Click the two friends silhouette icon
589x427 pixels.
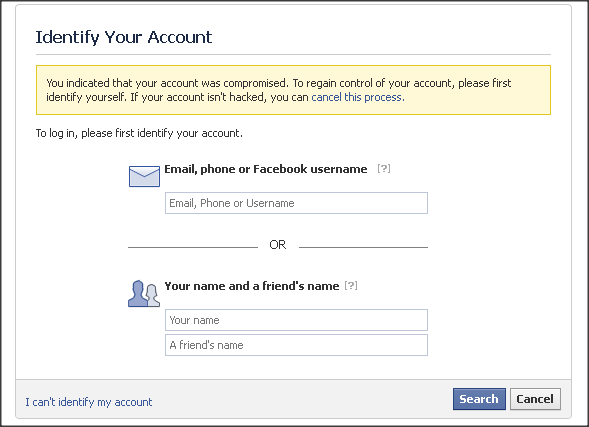144,293
